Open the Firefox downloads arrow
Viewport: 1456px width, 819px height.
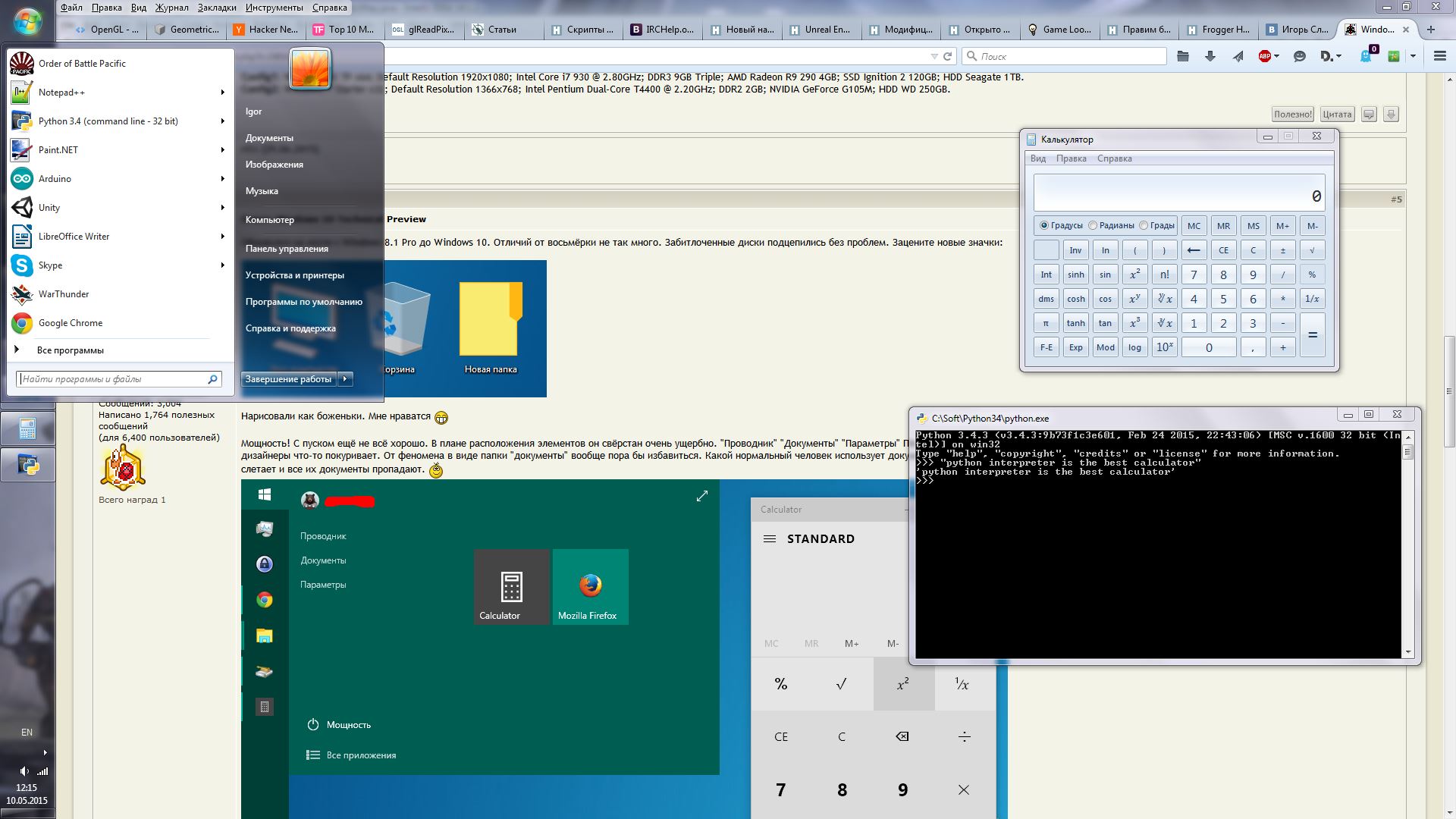tap(1210, 56)
